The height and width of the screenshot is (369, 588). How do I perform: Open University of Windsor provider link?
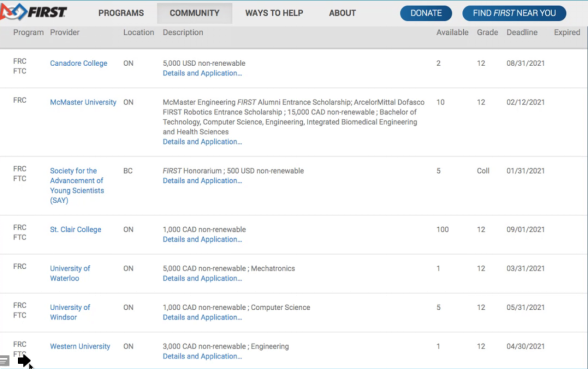click(x=70, y=312)
